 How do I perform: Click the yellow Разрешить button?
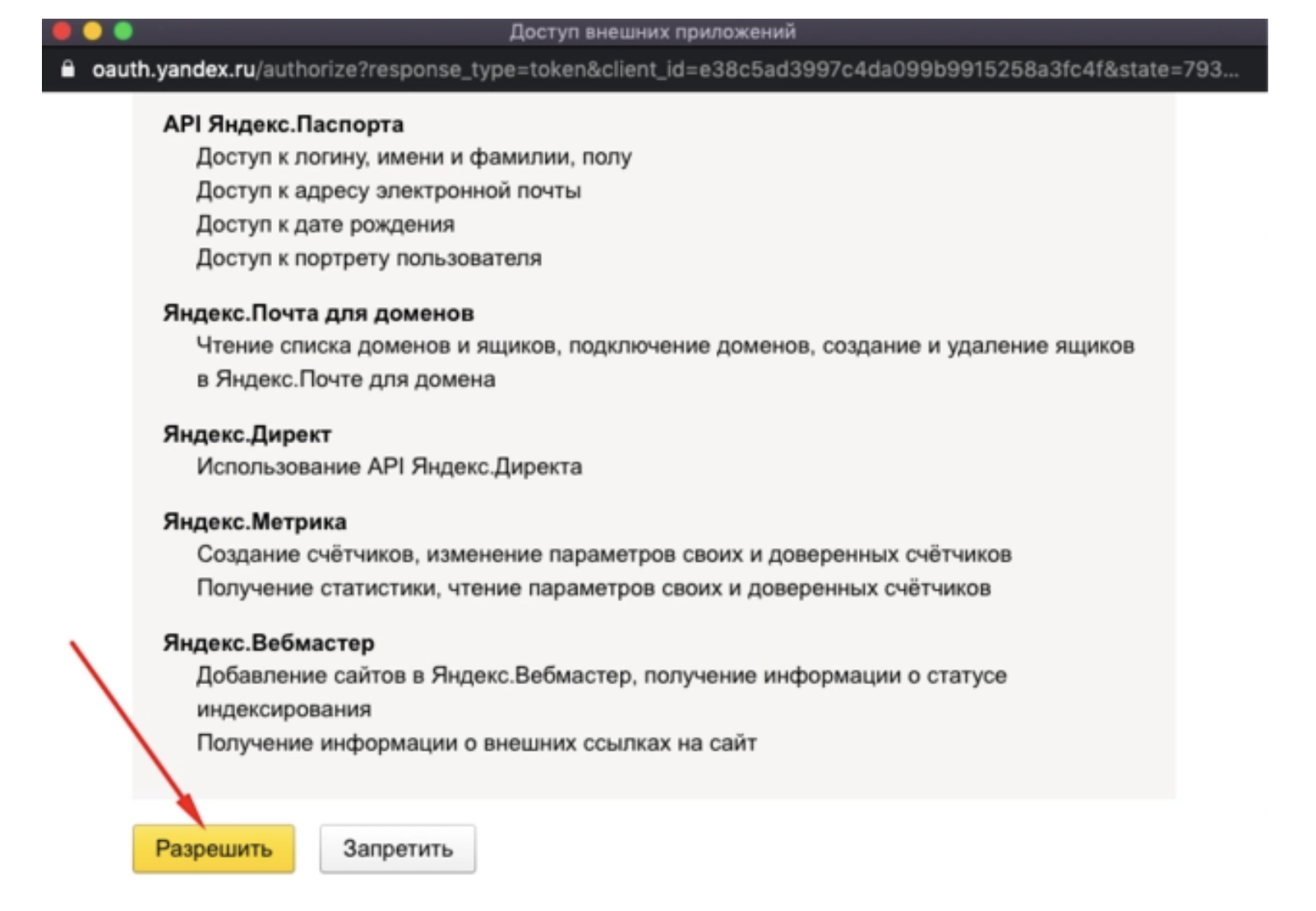point(214,849)
